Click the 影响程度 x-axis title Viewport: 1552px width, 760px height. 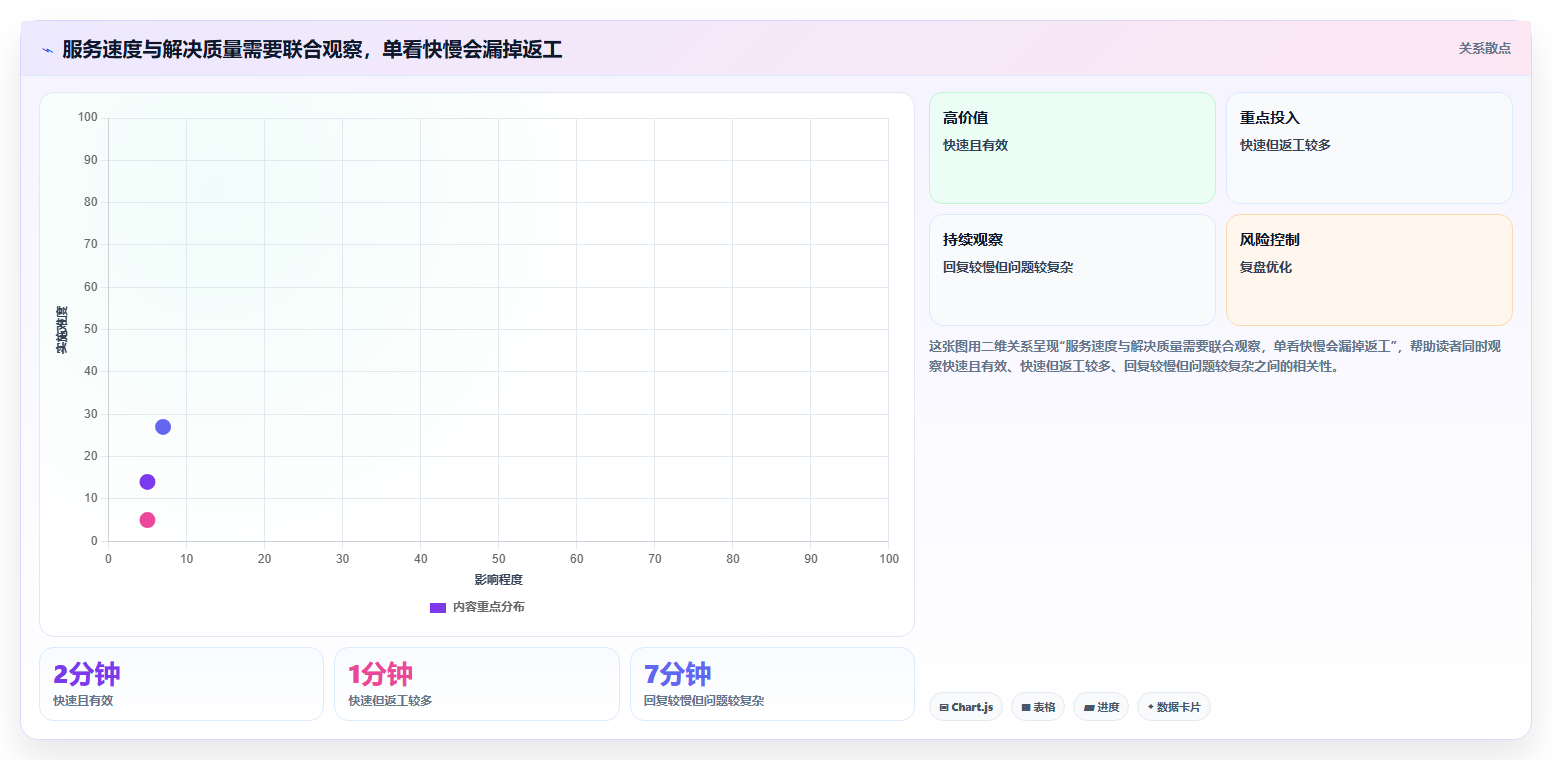pyautogui.click(x=498, y=580)
